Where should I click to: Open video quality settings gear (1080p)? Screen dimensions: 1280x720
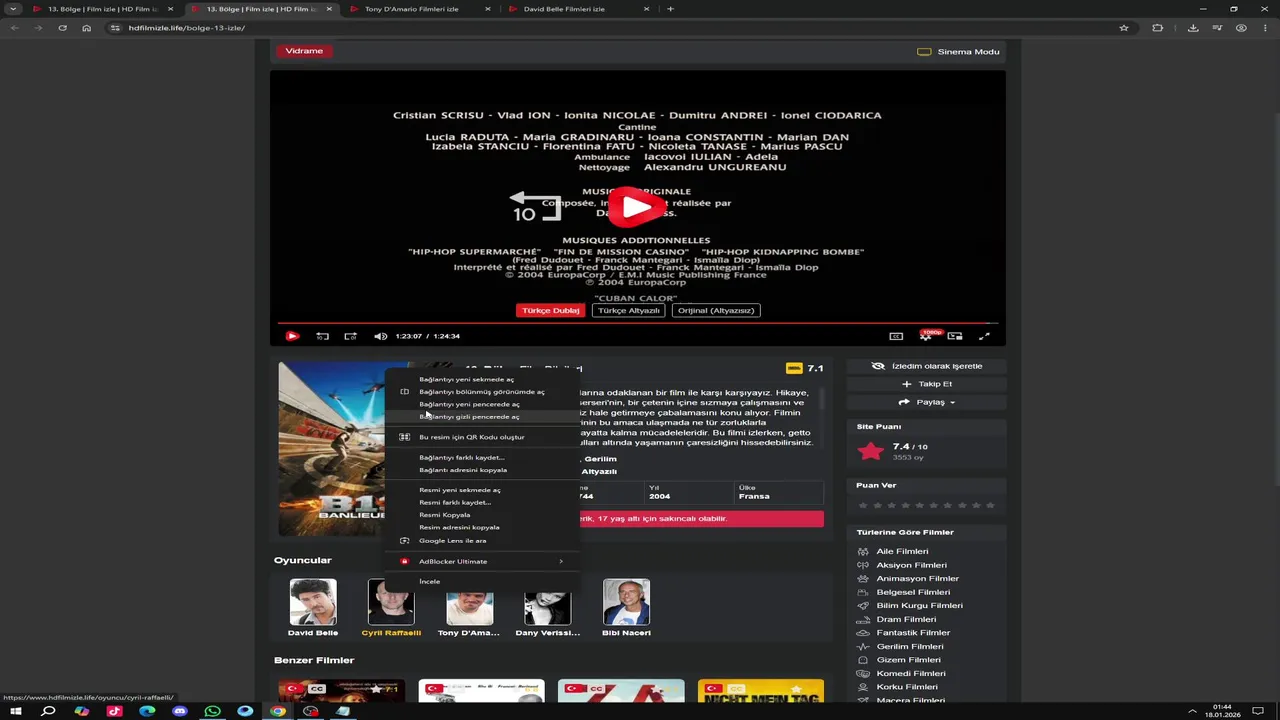click(x=927, y=336)
